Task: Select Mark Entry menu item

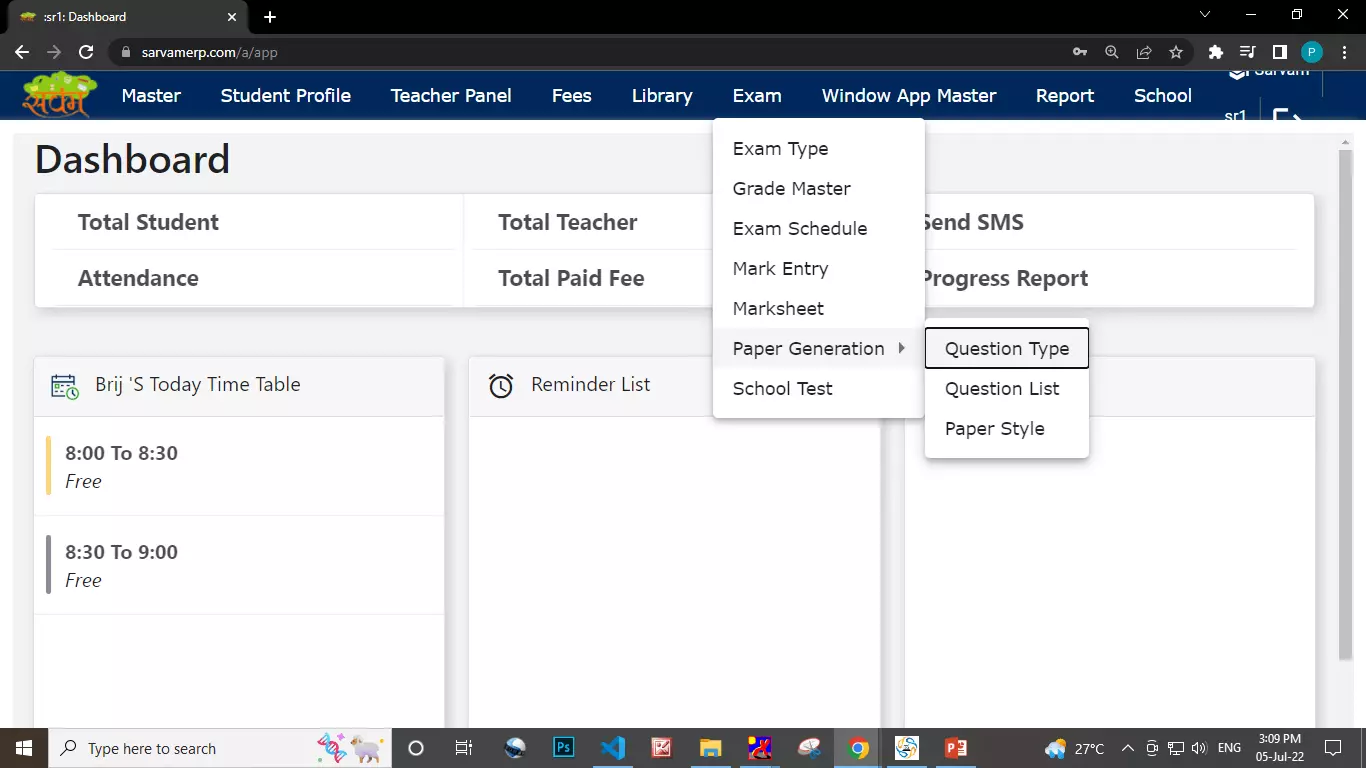Action: 780,268
